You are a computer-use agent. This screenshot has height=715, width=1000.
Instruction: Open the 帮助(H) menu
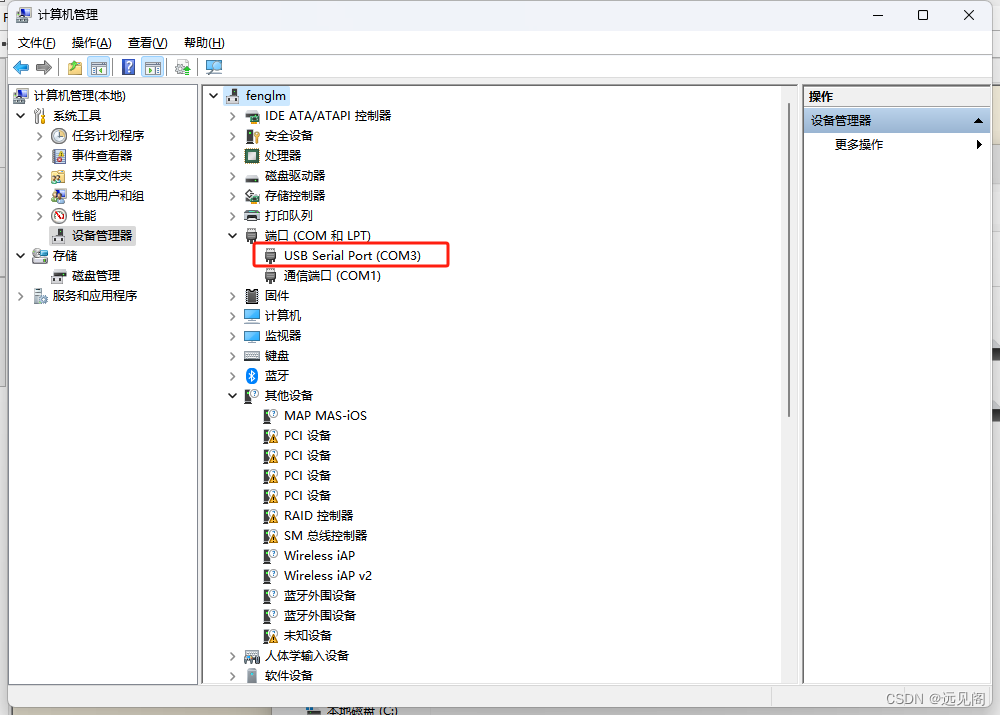click(x=204, y=43)
